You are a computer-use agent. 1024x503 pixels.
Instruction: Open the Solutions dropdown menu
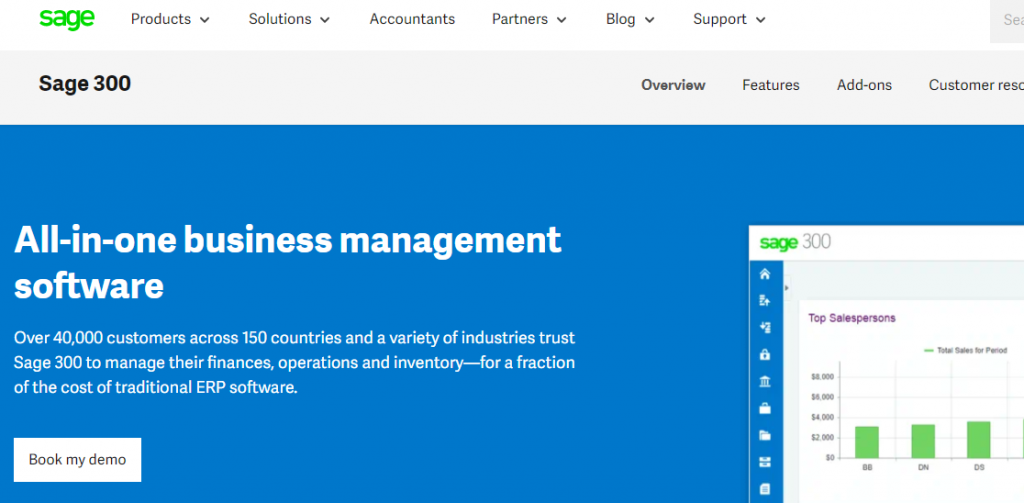tap(289, 20)
